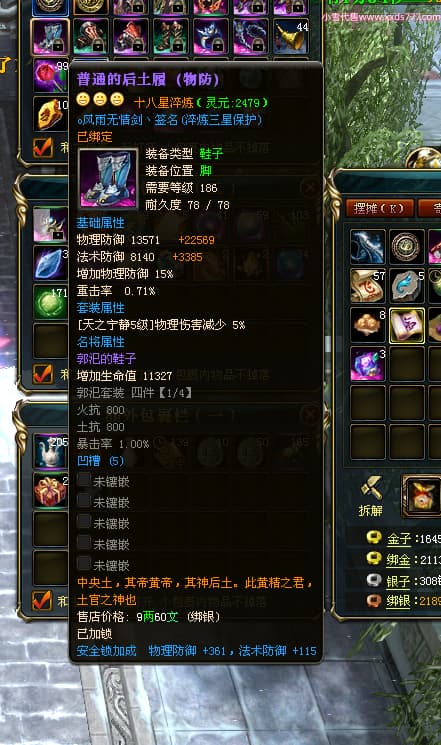Select the golden horn item with 44 count
The image size is (441, 745).
(x=292, y=37)
